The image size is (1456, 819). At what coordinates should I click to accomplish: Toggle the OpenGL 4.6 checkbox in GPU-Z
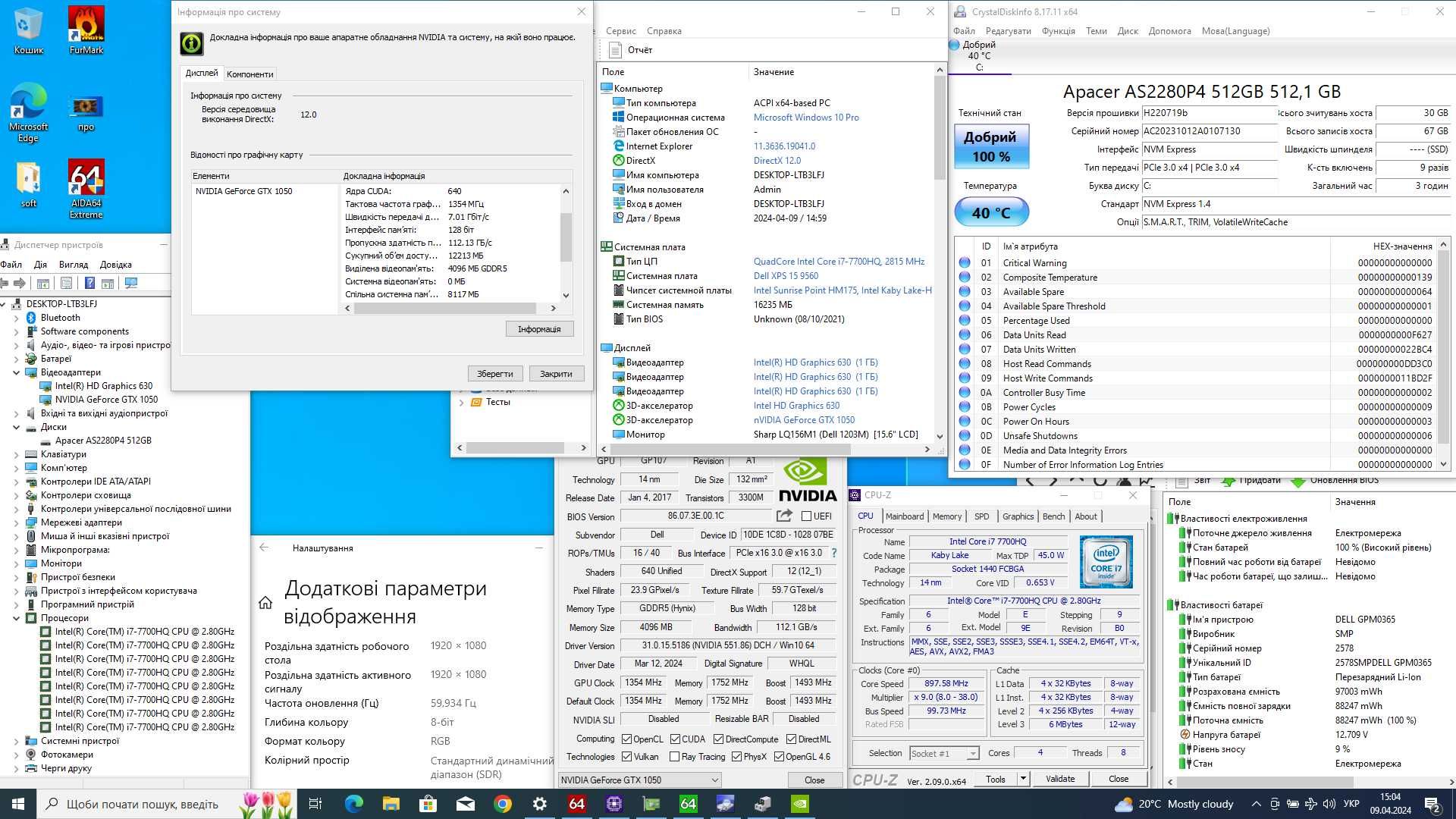point(778,757)
